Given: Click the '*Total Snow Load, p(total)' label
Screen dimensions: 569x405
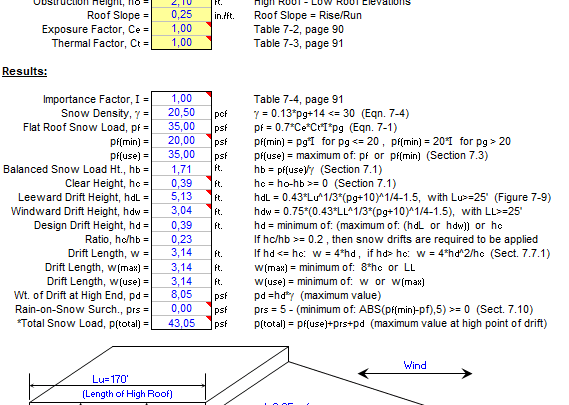Looking at the screenshot, I should coord(83,324).
